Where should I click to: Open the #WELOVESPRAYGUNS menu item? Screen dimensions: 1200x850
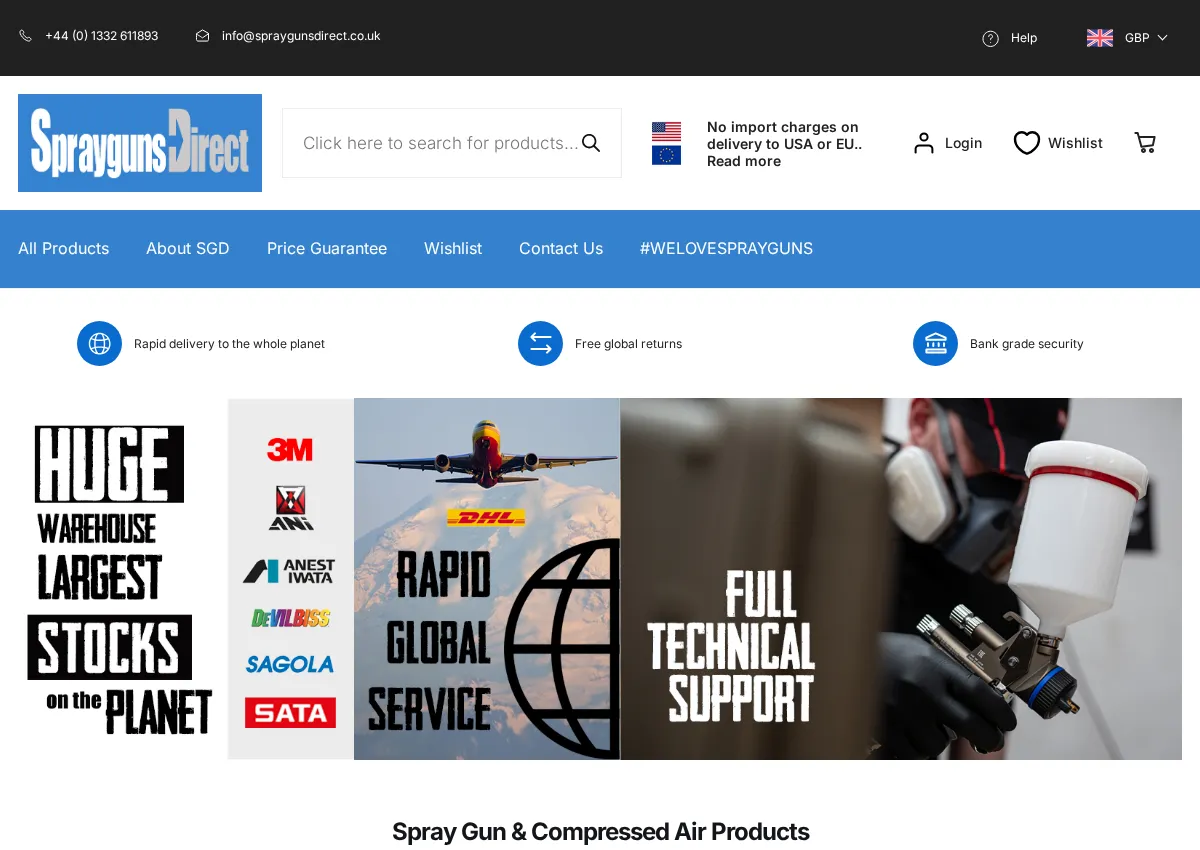[727, 248]
